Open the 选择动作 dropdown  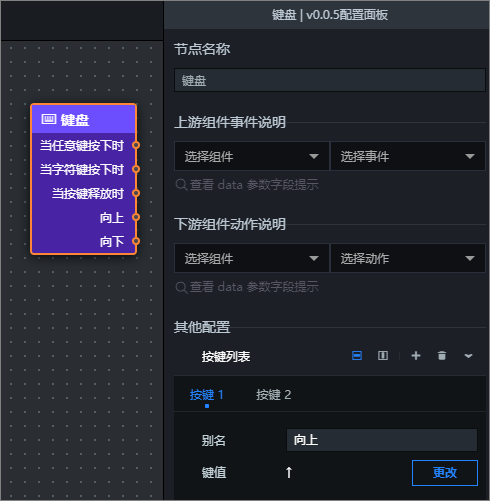[408, 258]
